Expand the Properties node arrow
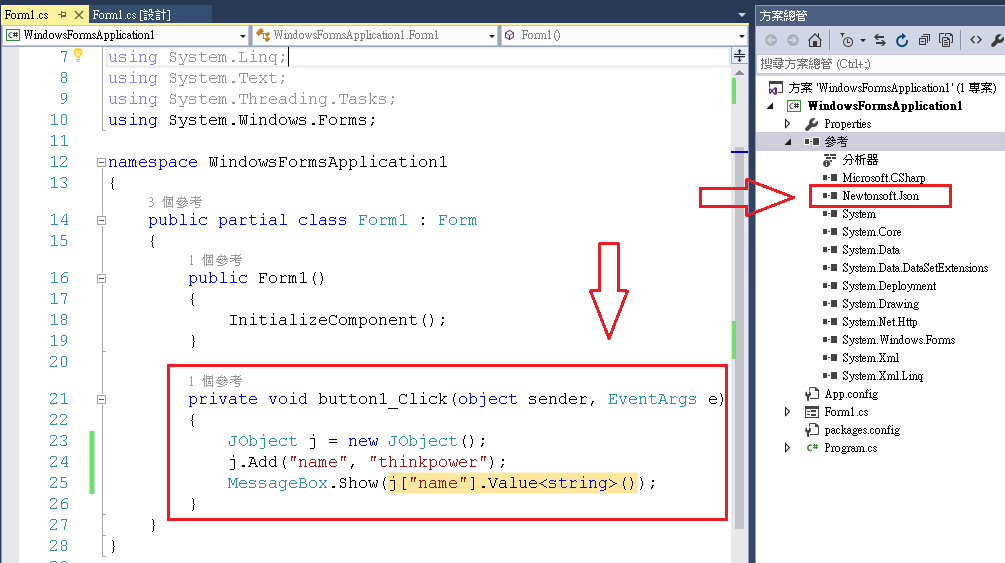The width and height of the screenshot is (1005, 563). 788,124
